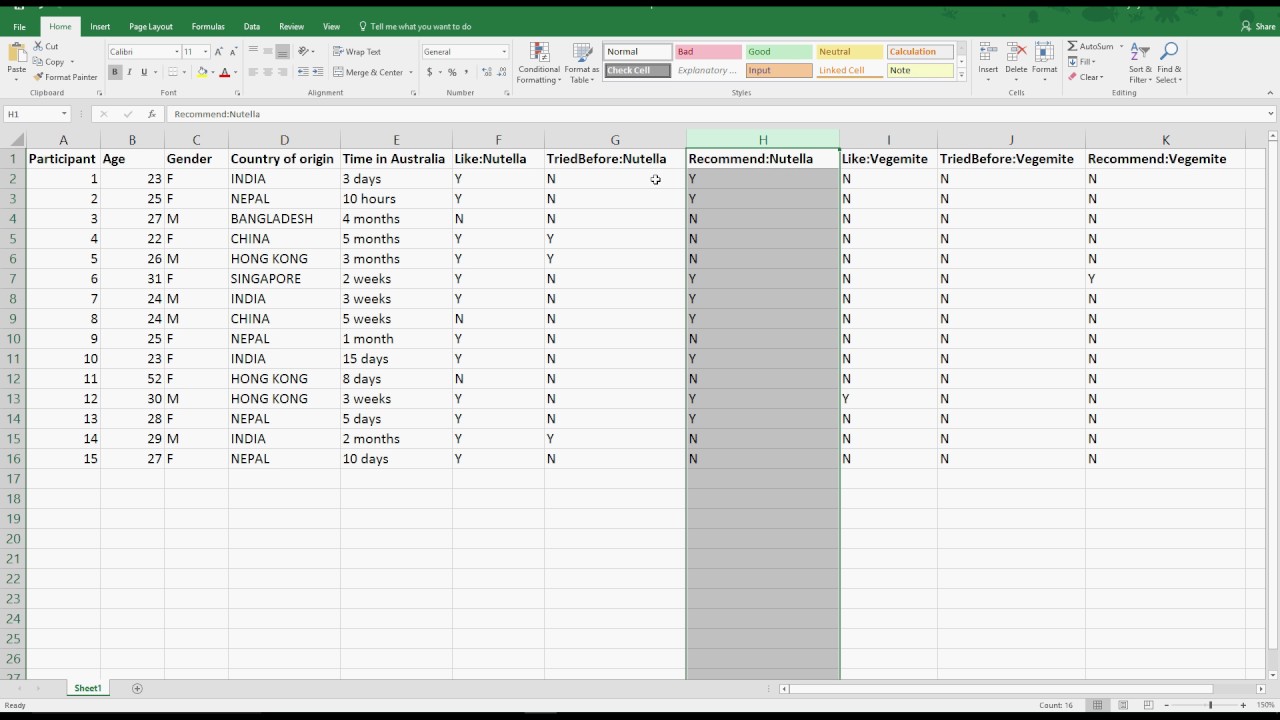This screenshot has width=1280, height=720.
Task: Toggle Bold formatting
Action: pos(115,72)
